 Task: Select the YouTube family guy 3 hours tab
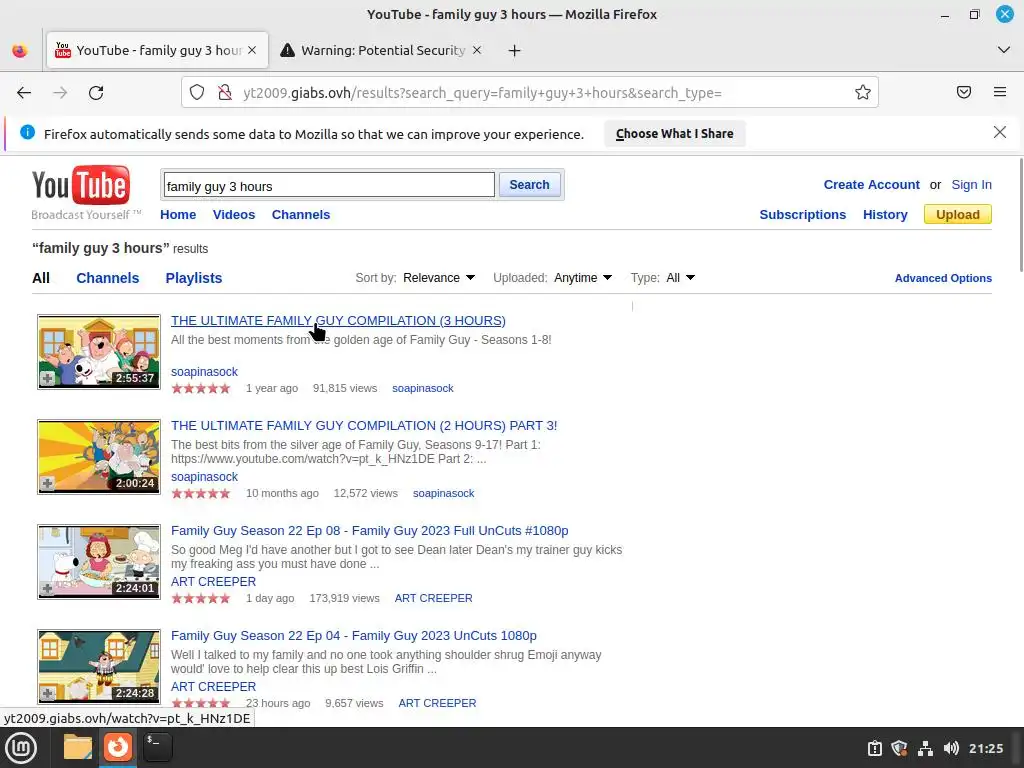tap(157, 50)
